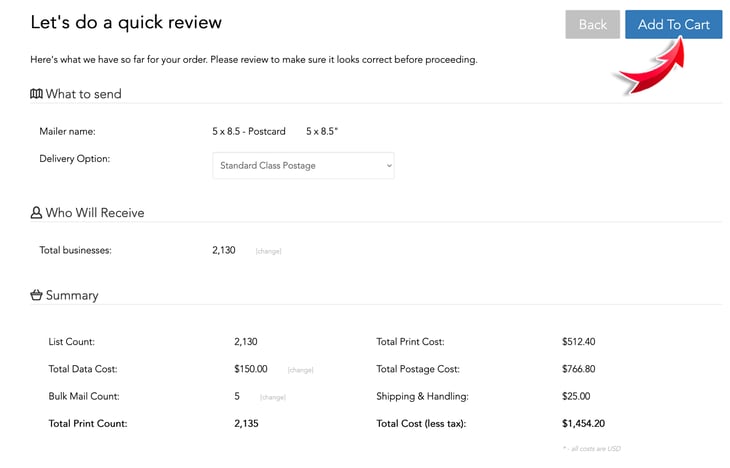The width and height of the screenshot is (730, 468).
Task: Click the all costs are USD footnote
Action: 591,449
